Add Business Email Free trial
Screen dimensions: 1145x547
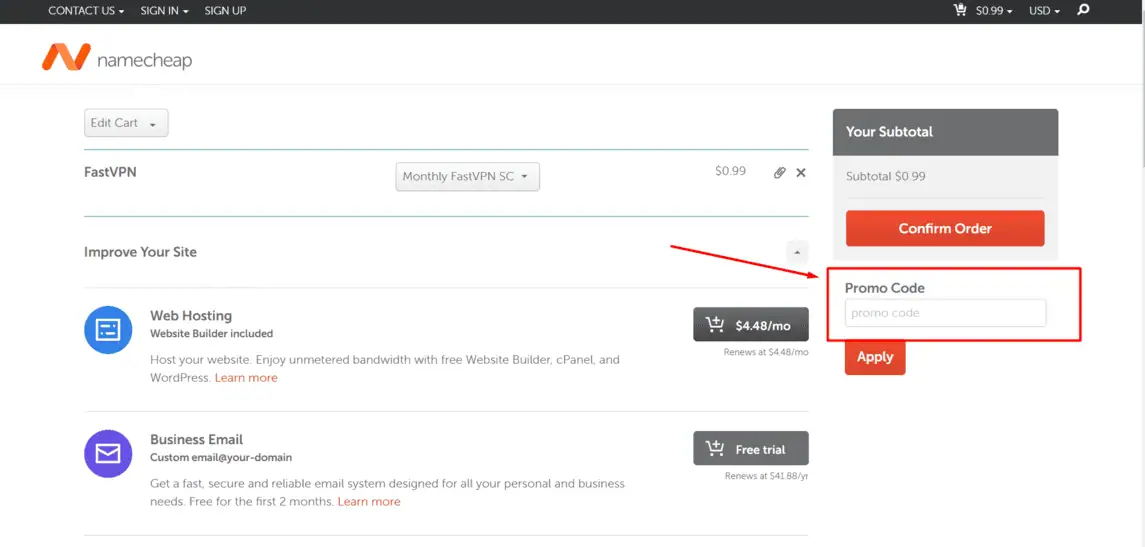click(751, 448)
